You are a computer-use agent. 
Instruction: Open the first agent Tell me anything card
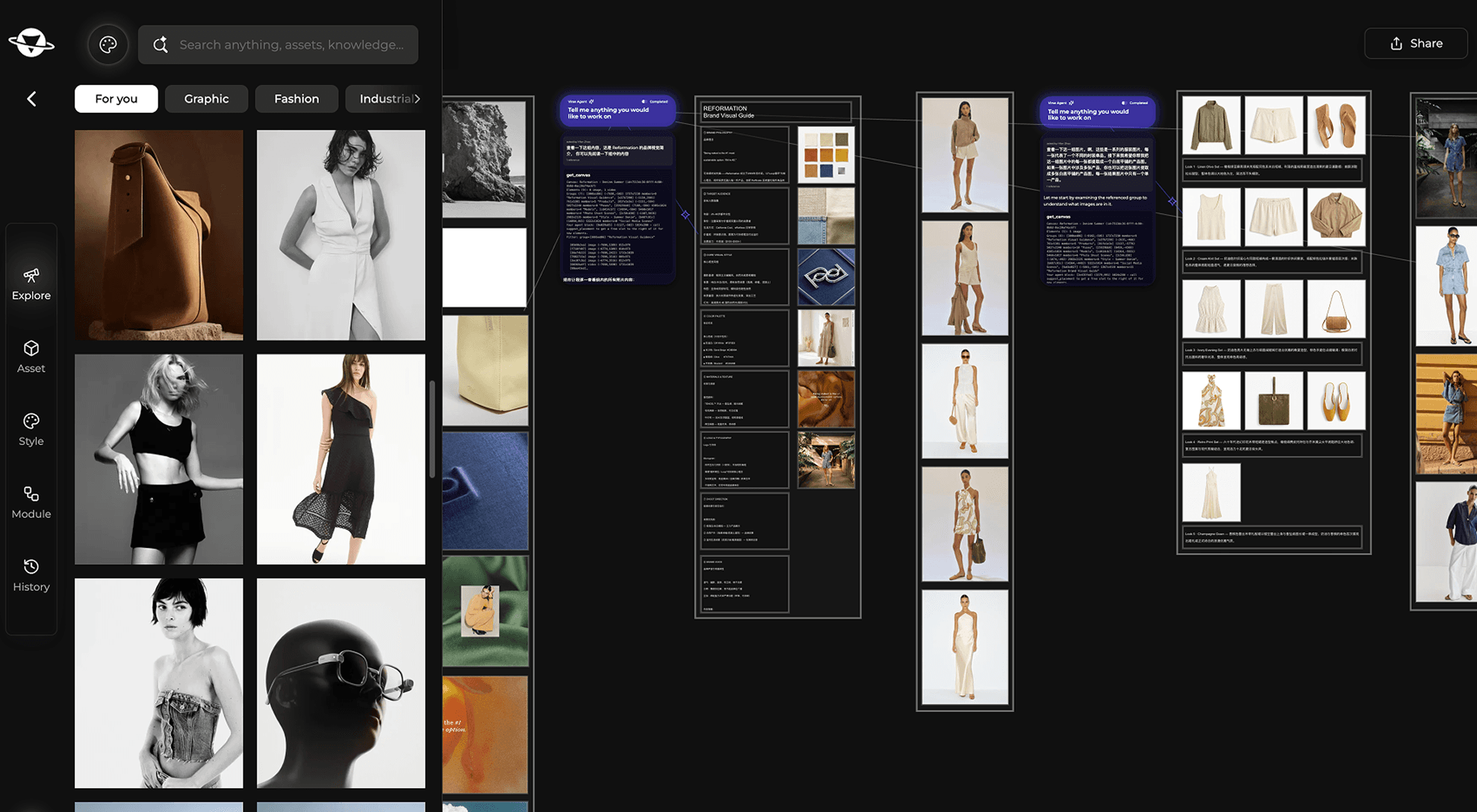pos(618,110)
